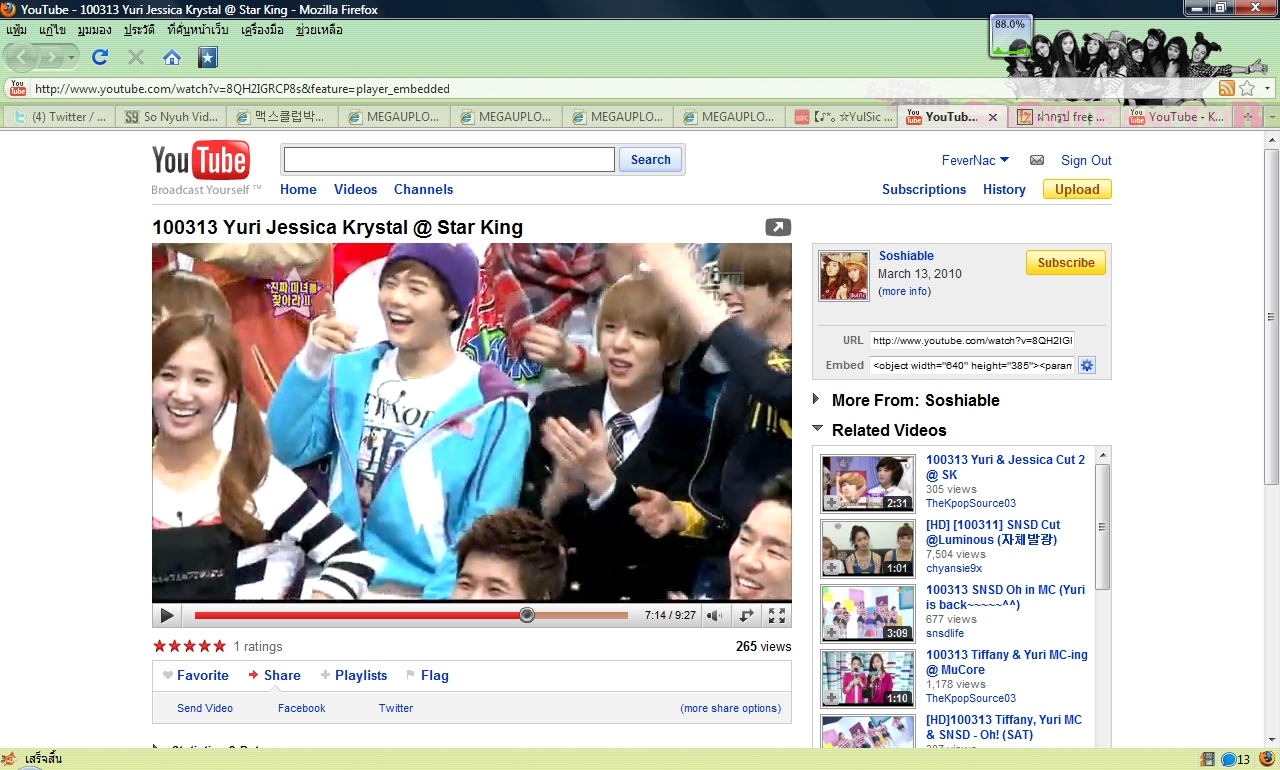1280x770 pixels.
Task: Open the address bar history dropdown
Action: tap(1268, 88)
